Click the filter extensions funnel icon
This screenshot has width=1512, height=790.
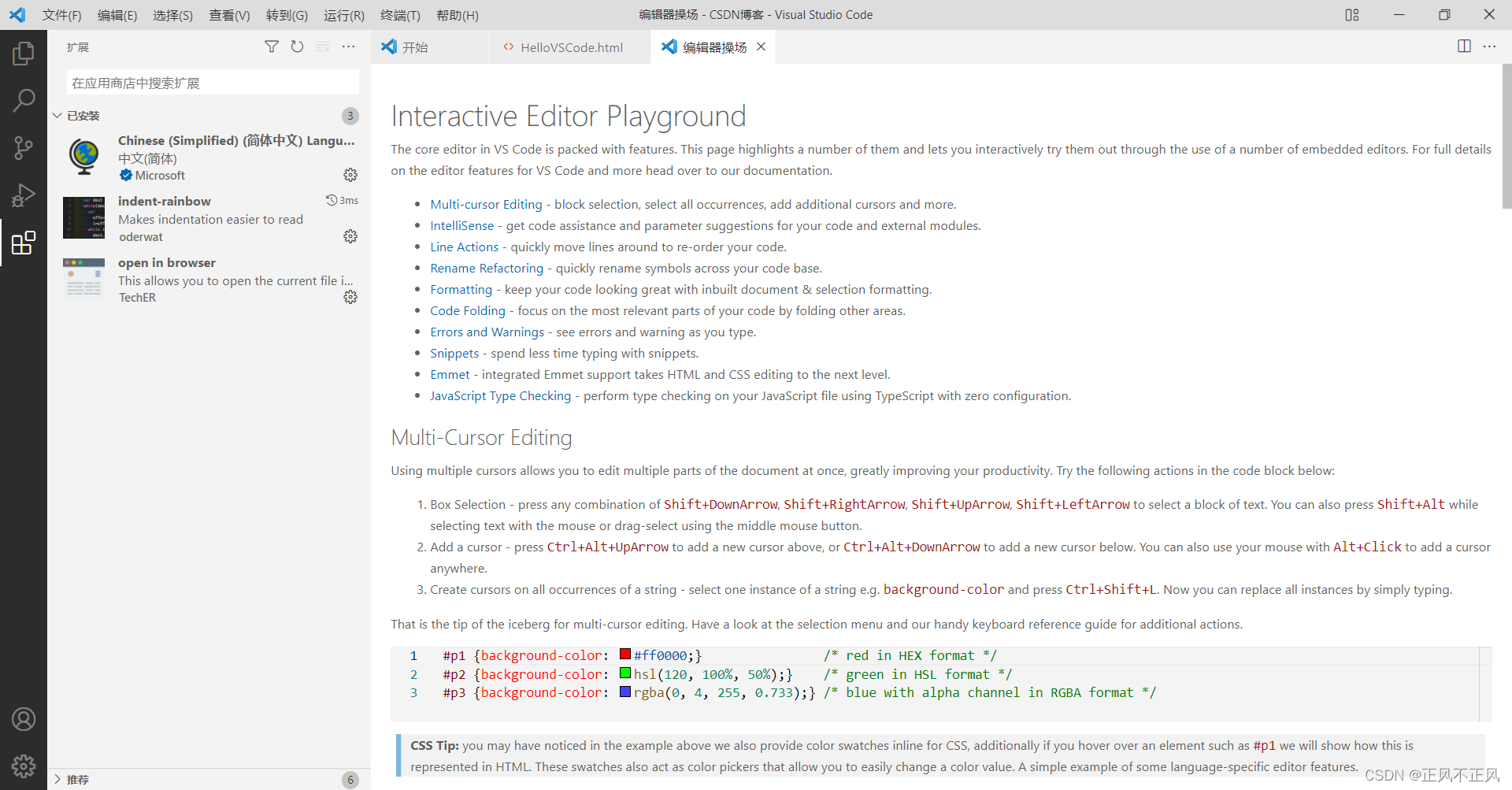coord(272,46)
